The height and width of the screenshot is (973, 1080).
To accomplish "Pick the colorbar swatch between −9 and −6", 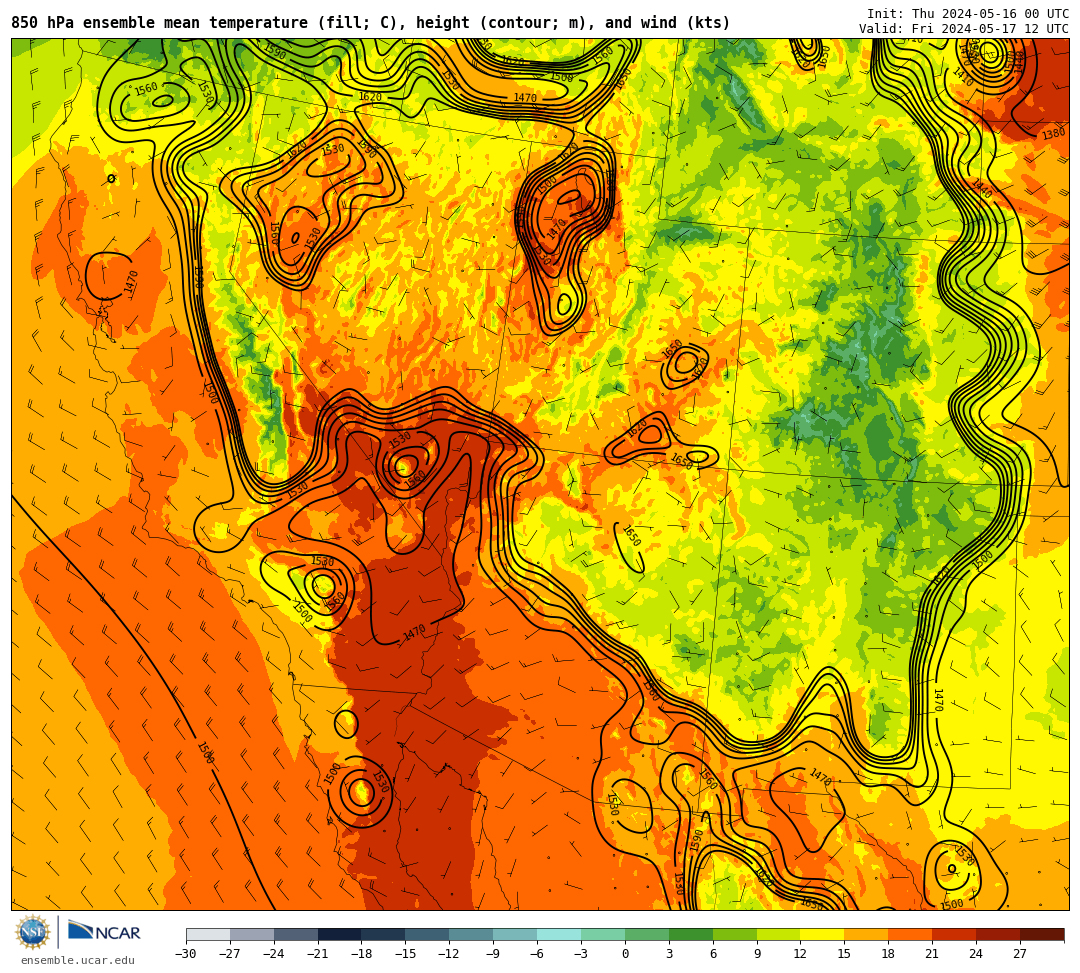I will (515, 934).
